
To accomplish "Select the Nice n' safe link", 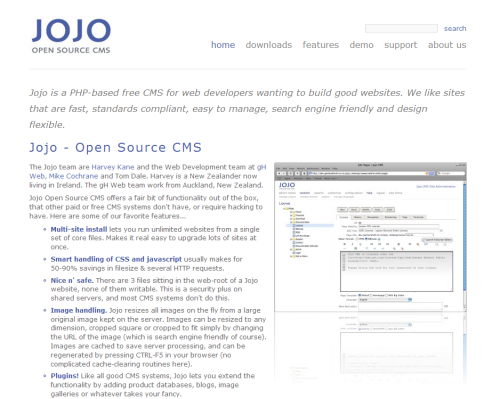I will [x=72, y=281].
